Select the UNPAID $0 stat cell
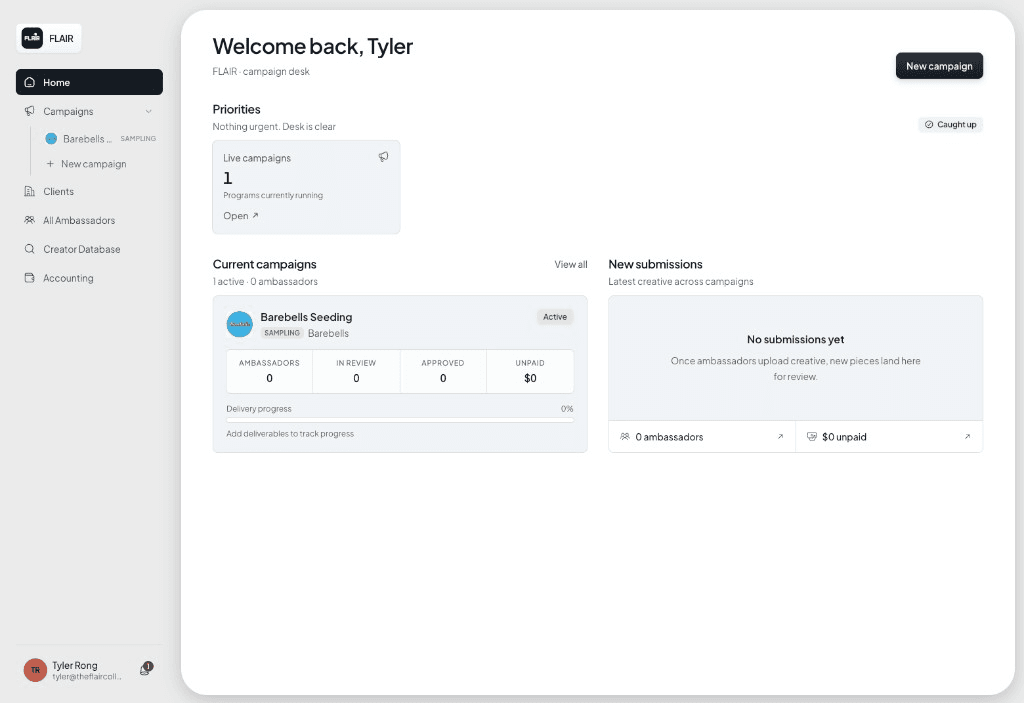The height and width of the screenshot is (703, 1024). coord(530,372)
